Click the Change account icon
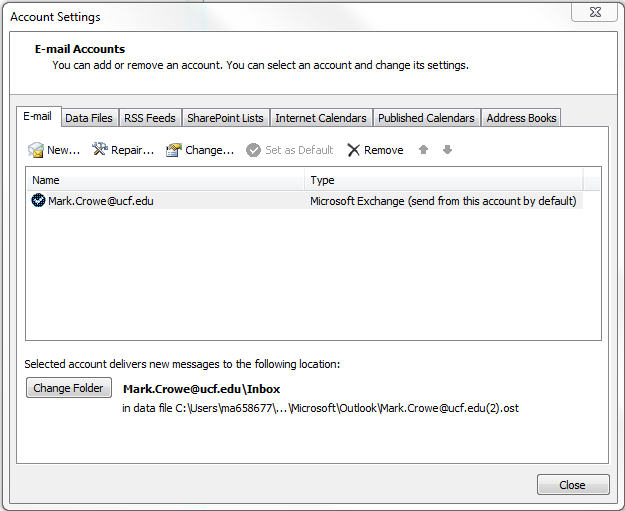 click(x=174, y=150)
